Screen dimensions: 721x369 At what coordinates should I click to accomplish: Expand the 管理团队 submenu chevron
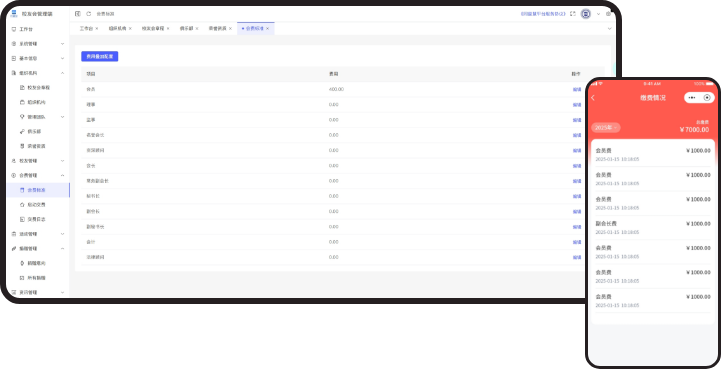63,117
